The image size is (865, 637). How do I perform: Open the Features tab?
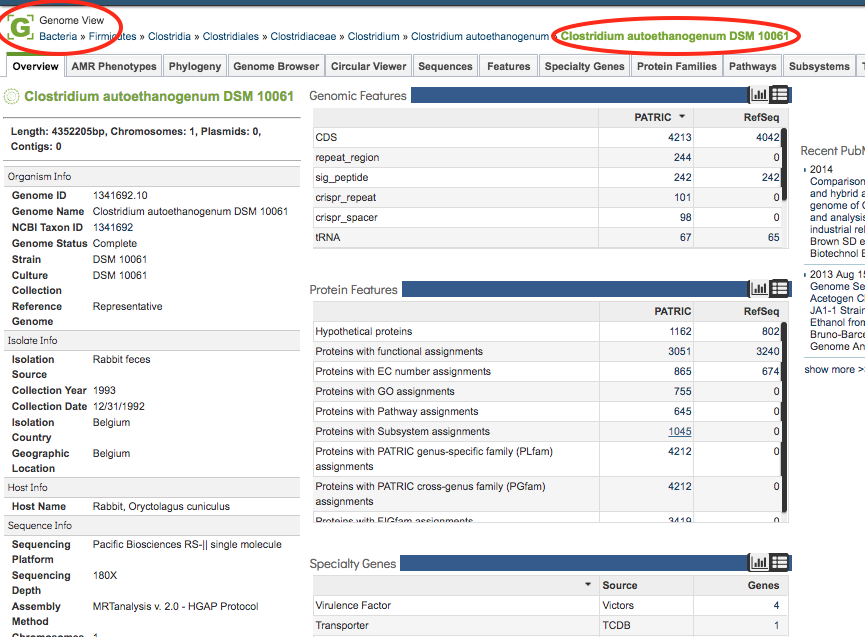point(509,66)
